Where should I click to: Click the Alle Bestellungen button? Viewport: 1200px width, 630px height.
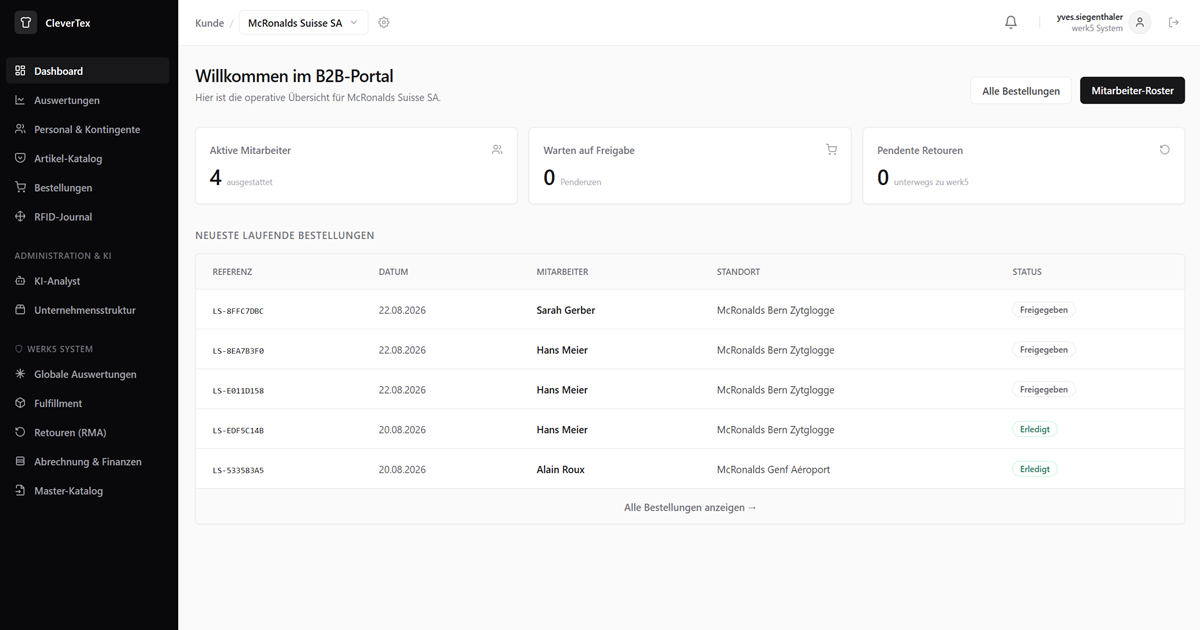1021,91
